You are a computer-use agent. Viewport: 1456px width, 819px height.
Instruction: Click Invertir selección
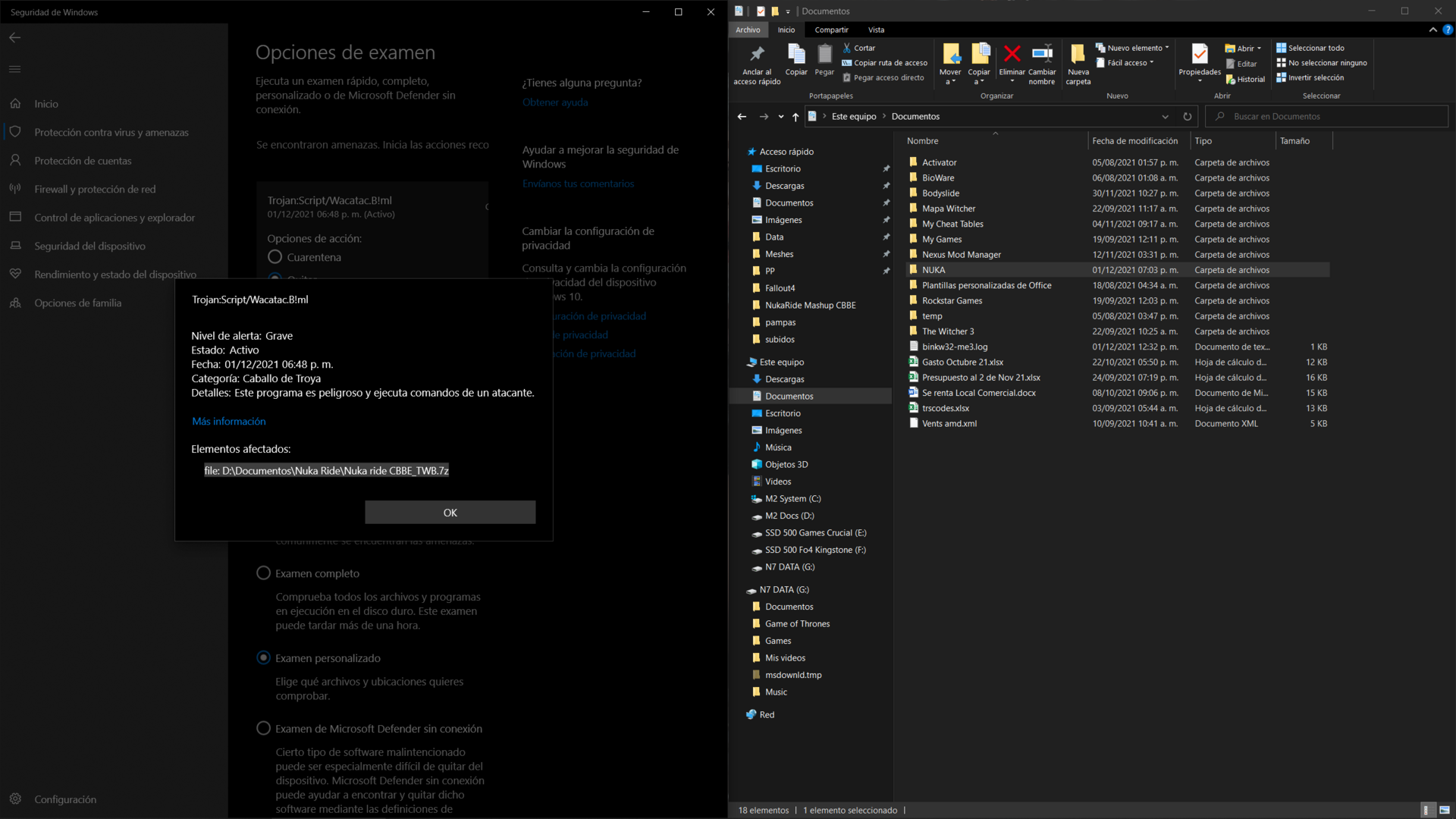click(x=1310, y=77)
